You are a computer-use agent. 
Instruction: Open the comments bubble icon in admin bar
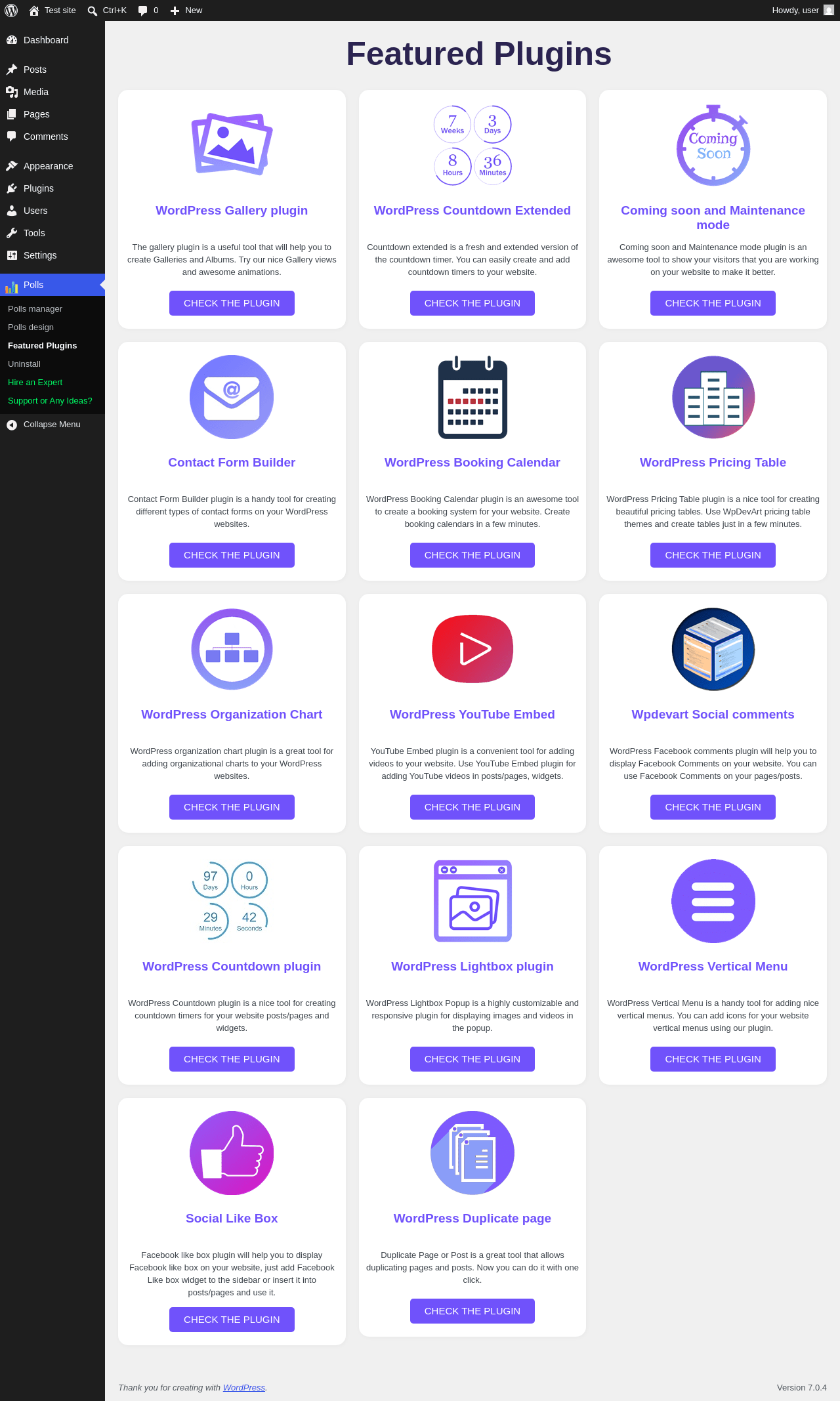142,10
